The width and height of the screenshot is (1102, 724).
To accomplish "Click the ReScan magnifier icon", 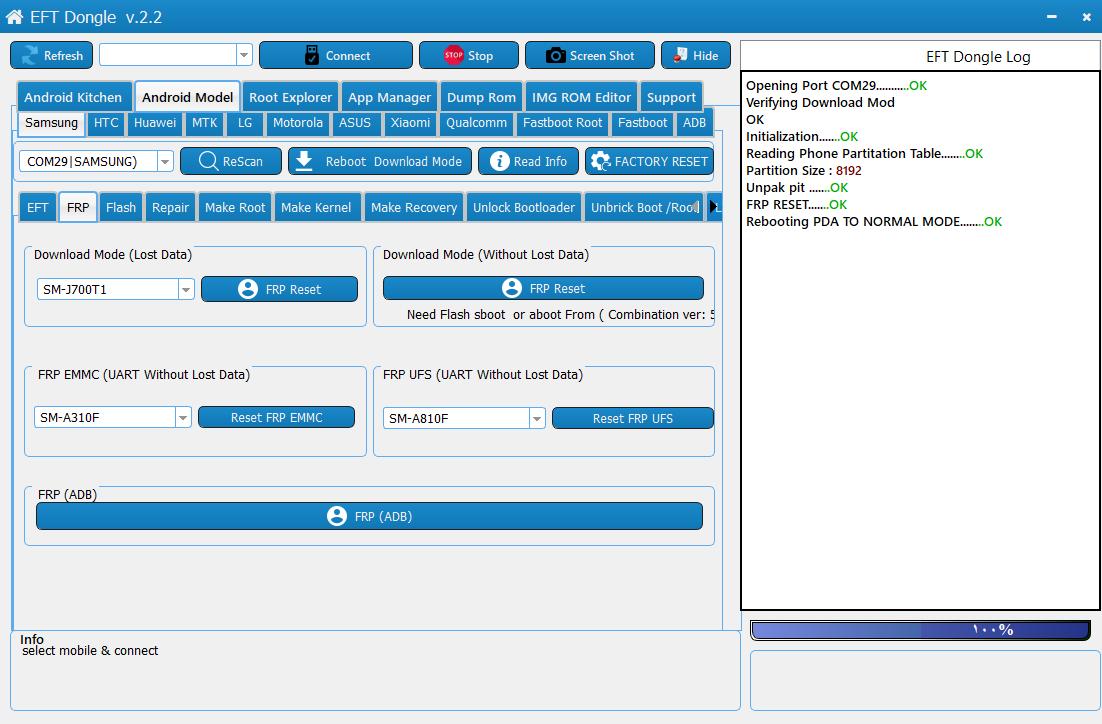I will tap(209, 161).
